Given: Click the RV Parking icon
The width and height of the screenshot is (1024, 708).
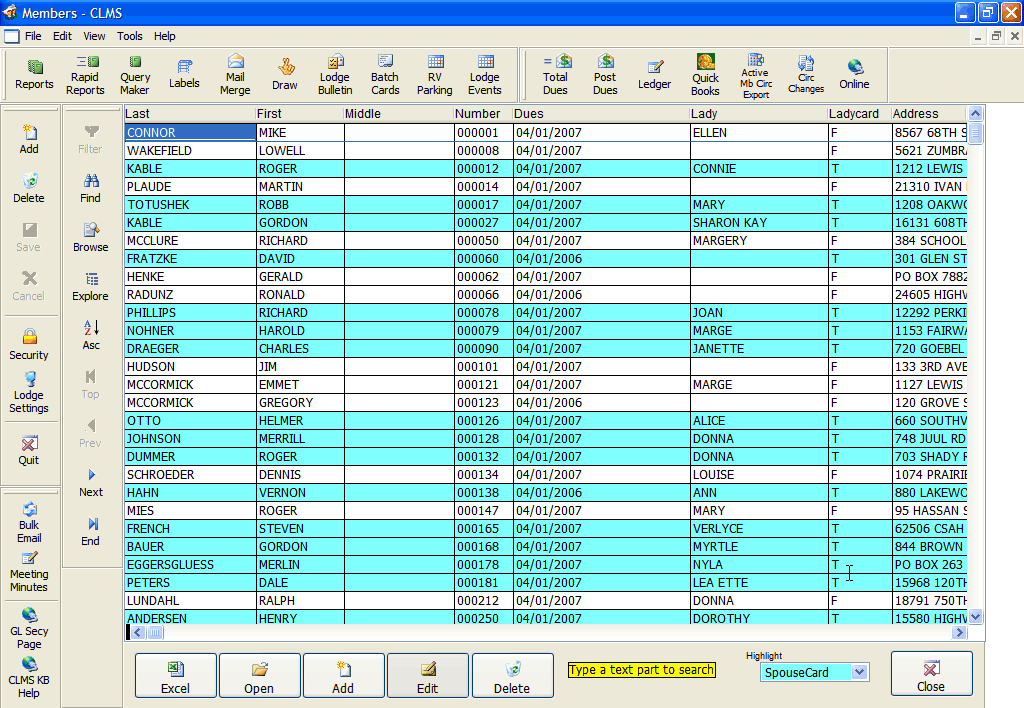Looking at the screenshot, I should coord(435,75).
